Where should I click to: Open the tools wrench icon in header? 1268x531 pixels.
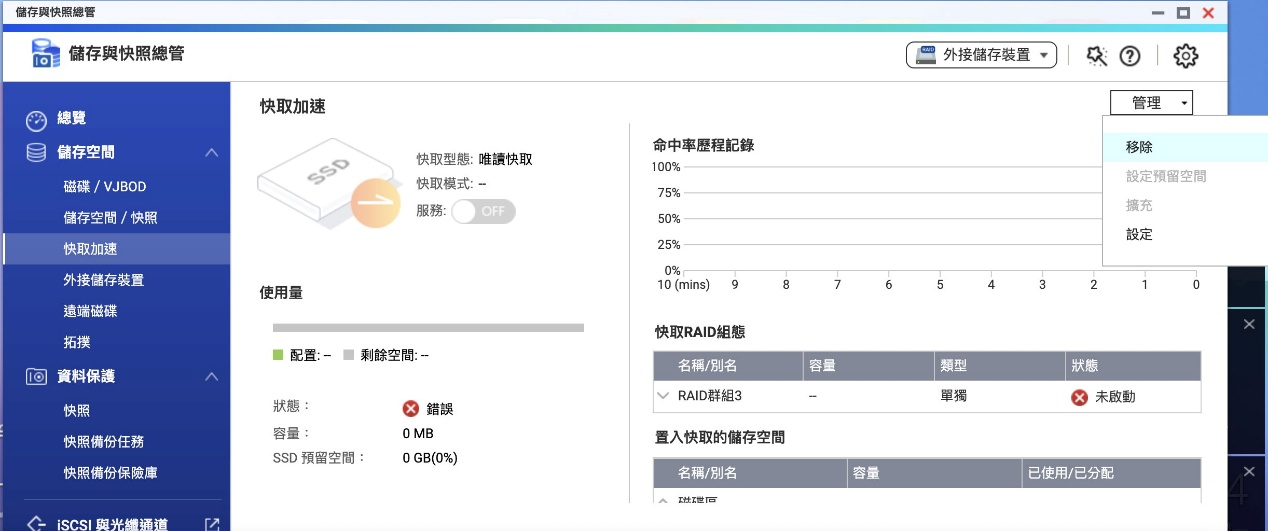[1097, 56]
